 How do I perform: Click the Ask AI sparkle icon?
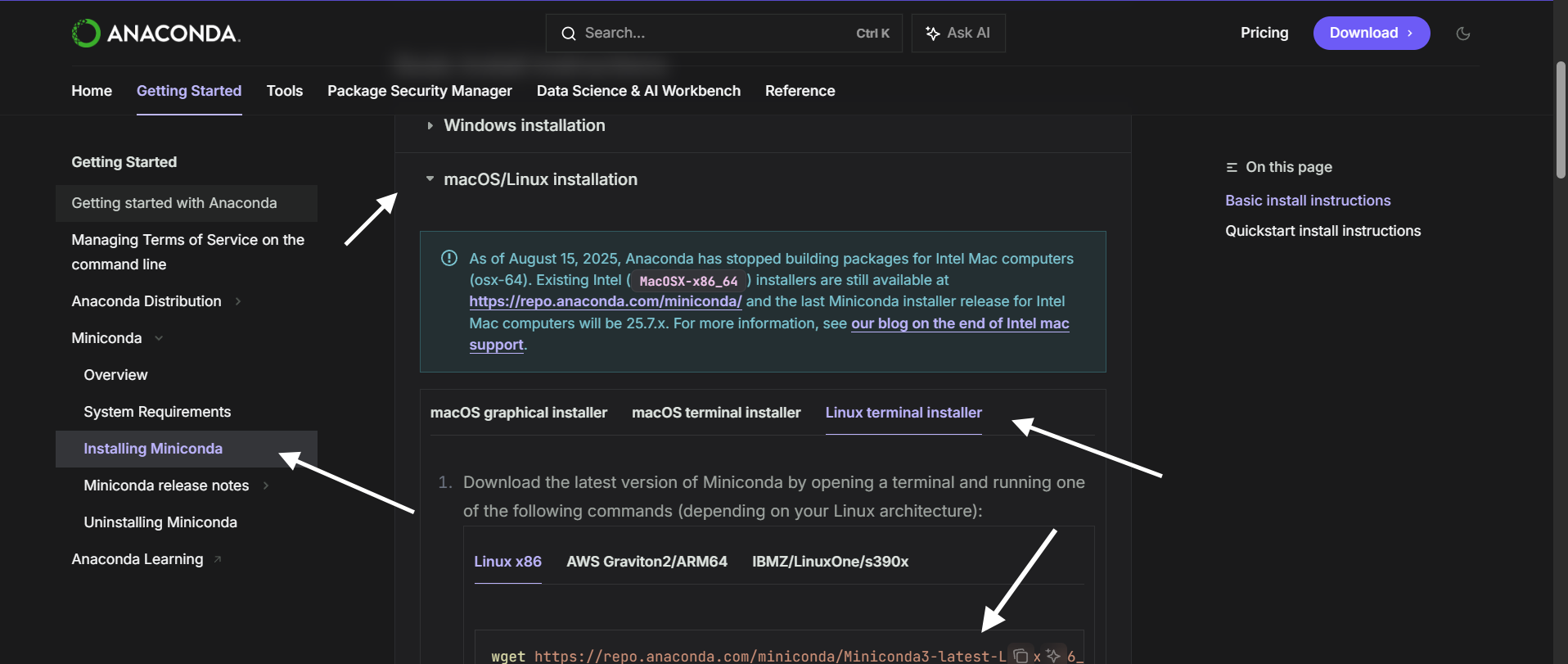click(932, 34)
